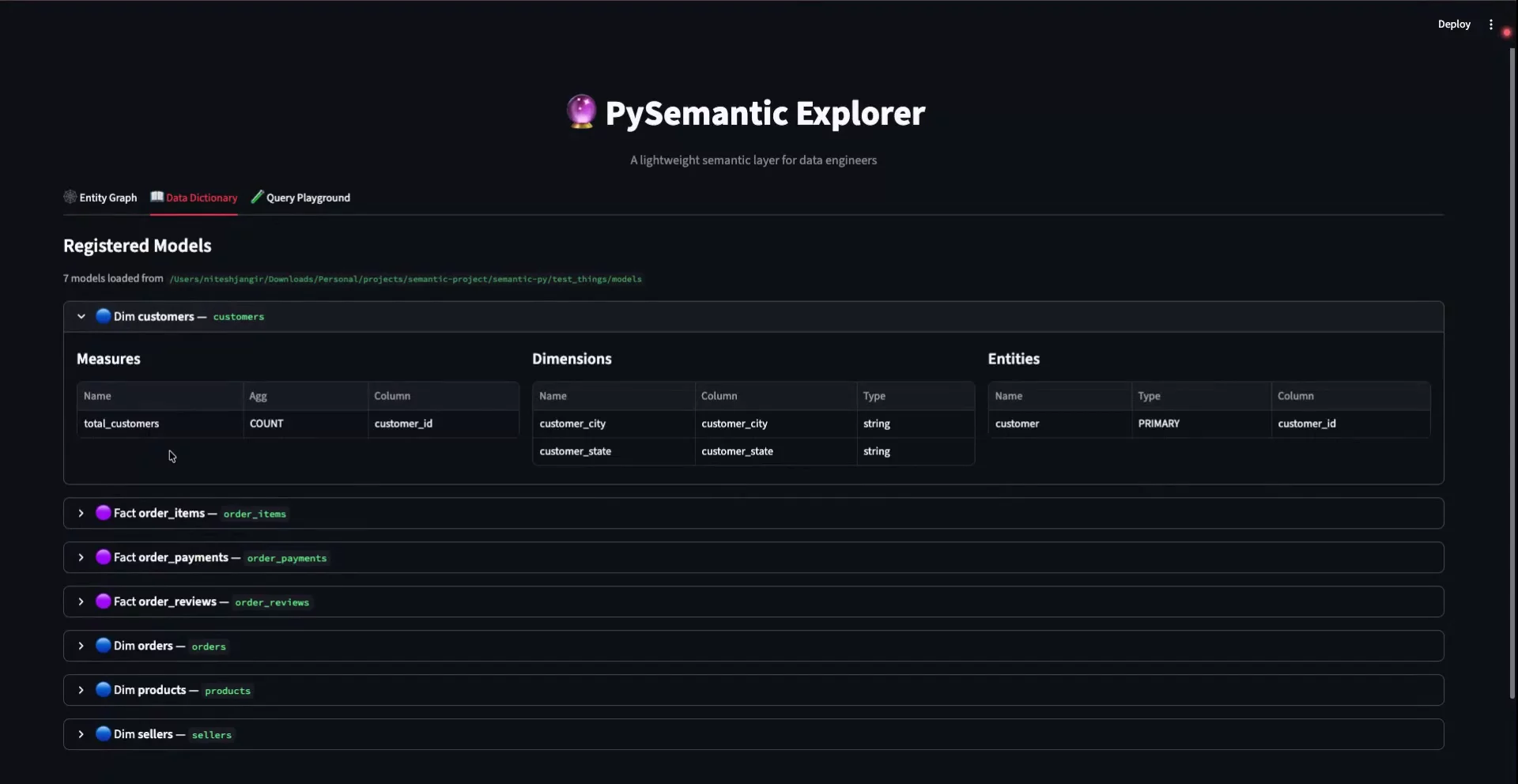Click the Registered Models heading
This screenshot has height=784, width=1518.
(x=138, y=246)
